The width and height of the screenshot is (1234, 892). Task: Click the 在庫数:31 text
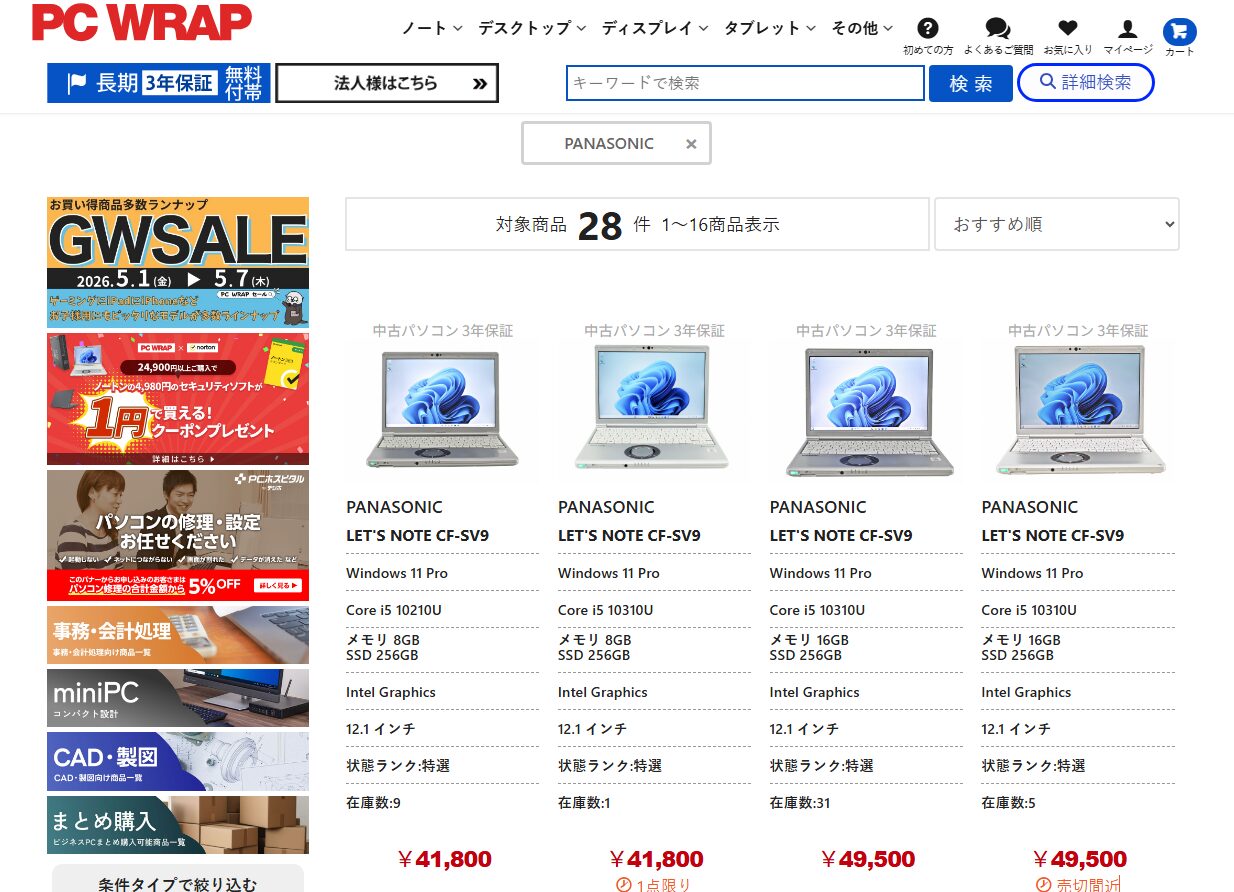point(800,803)
